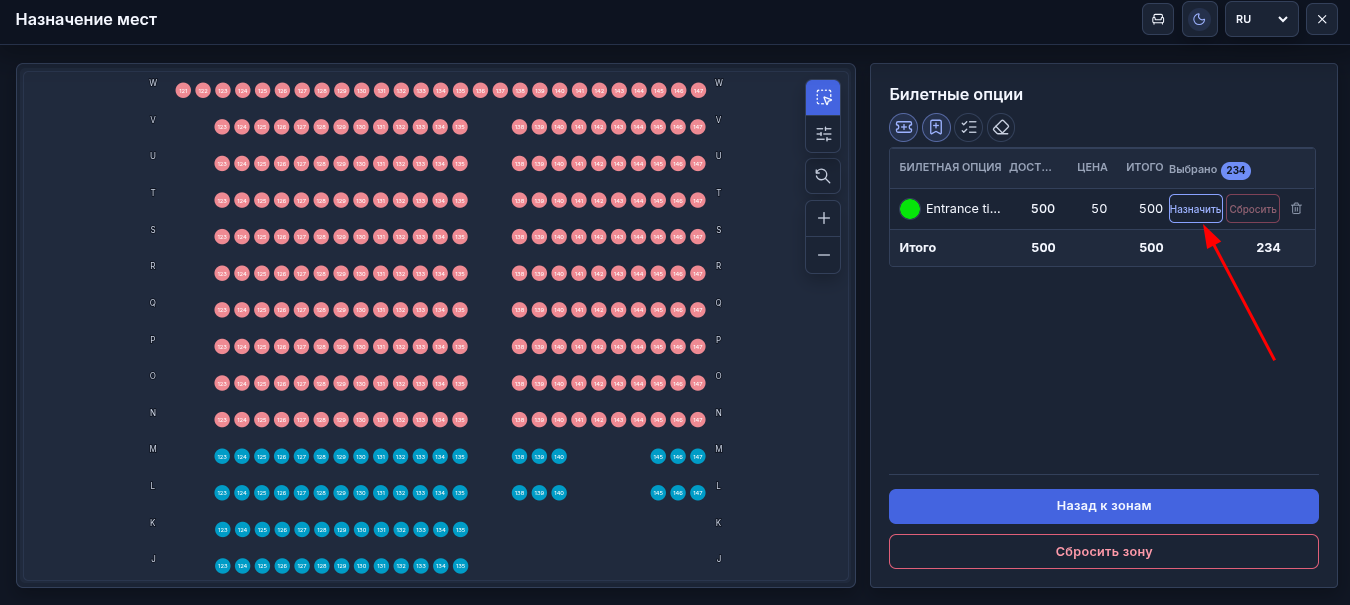
Task: Click Назад к зонам button
Action: (1104, 506)
